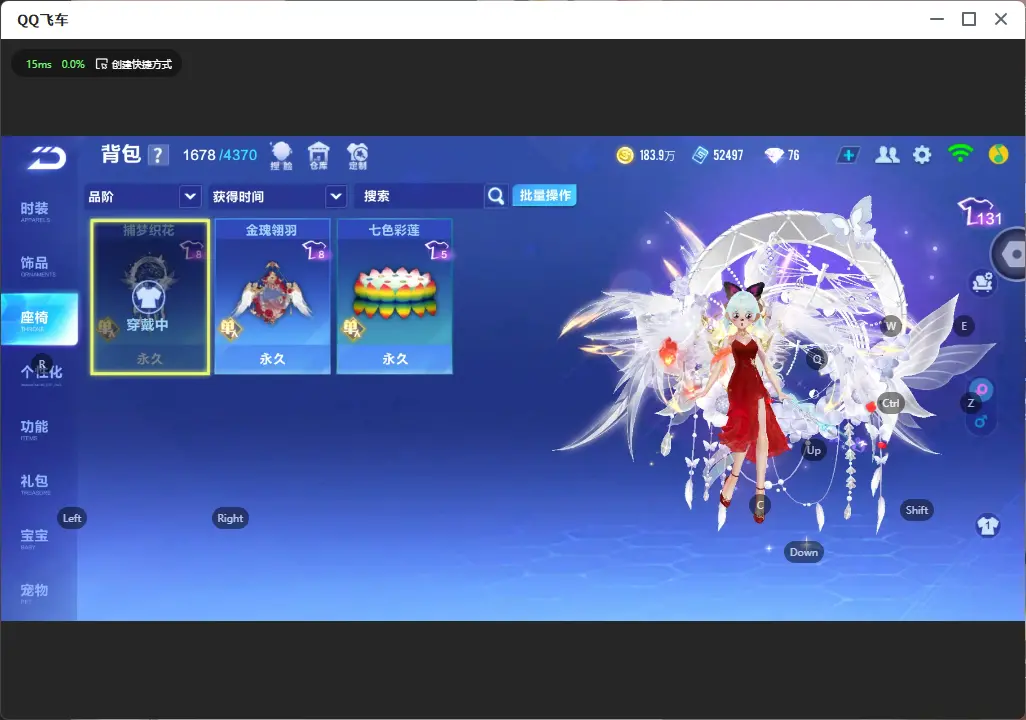1026x720 pixels.
Task: Click the 1678/4370 capacity counter
Action: [x=220, y=155]
